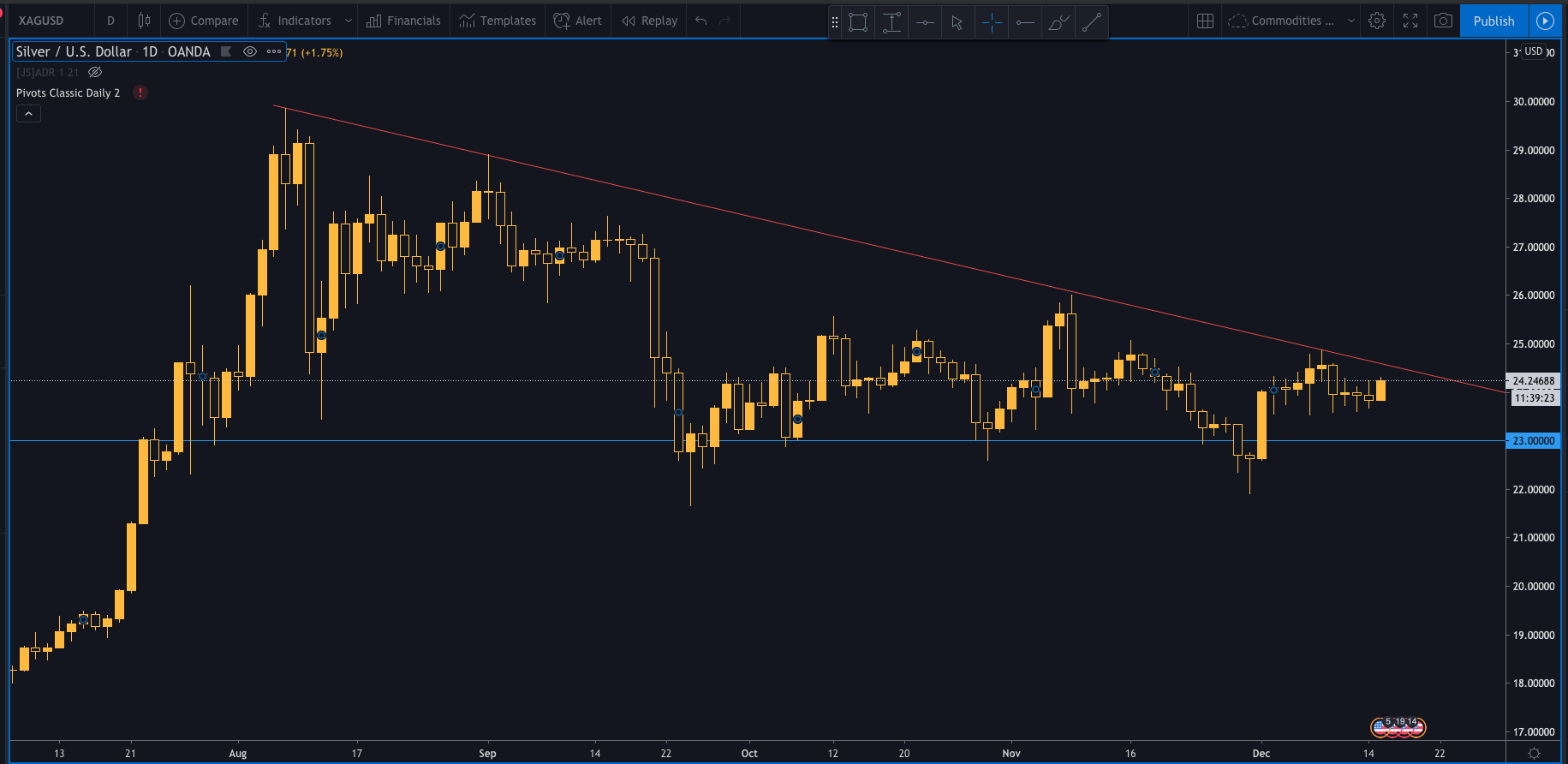The width and height of the screenshot is (1568, 764).
Task: Open indicator Templates
Action: point(498,21)
